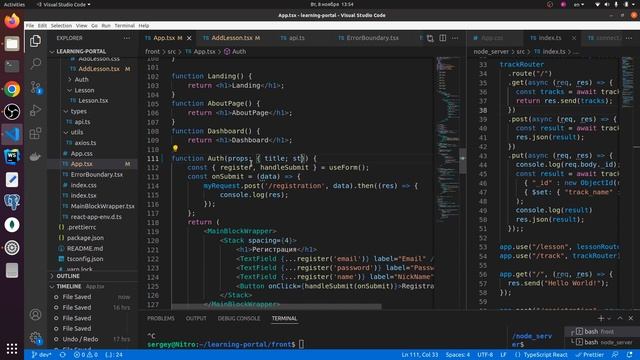640x360 pixels.
Task: Collapse the Lesson folder
Action: click(x=84, y=90)
